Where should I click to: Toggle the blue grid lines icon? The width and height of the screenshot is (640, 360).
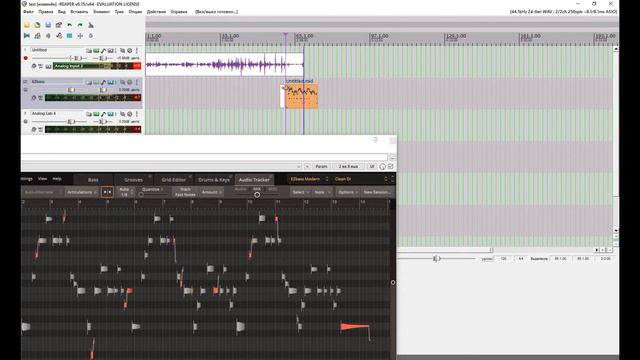click(x=69, y=36)
